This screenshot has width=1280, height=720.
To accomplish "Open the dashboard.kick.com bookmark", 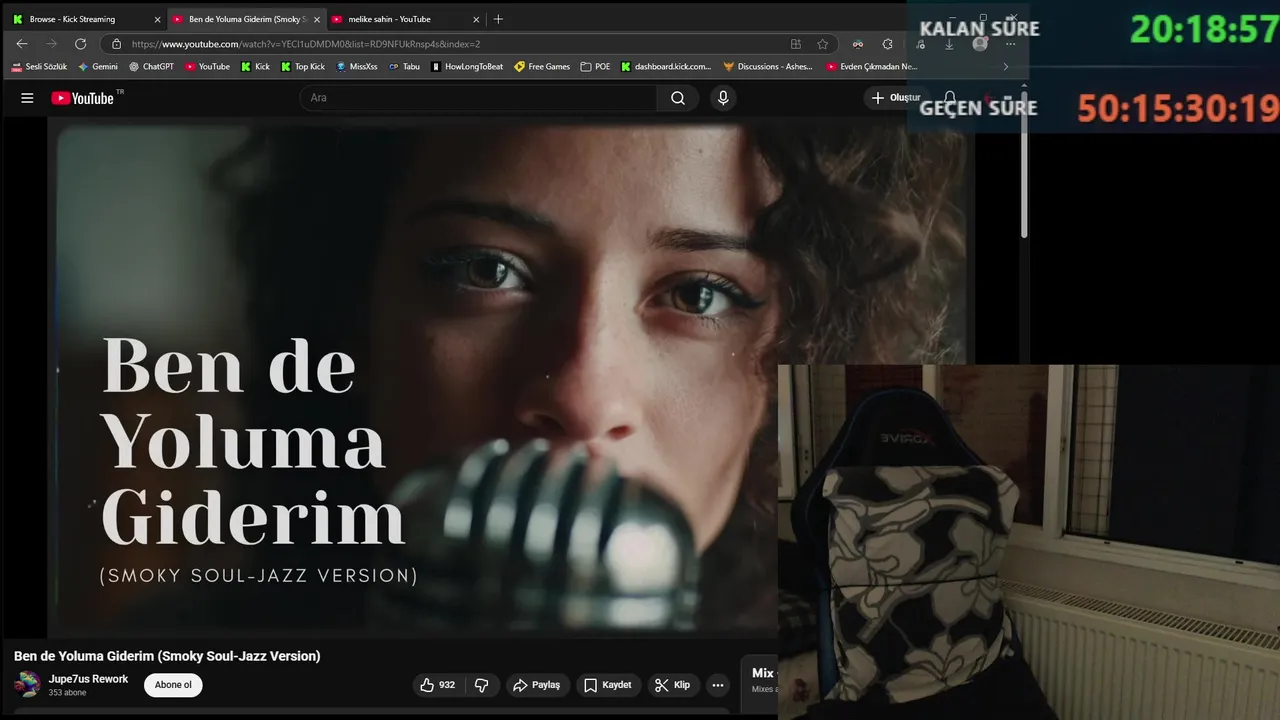I will click(x=666, y=67).
